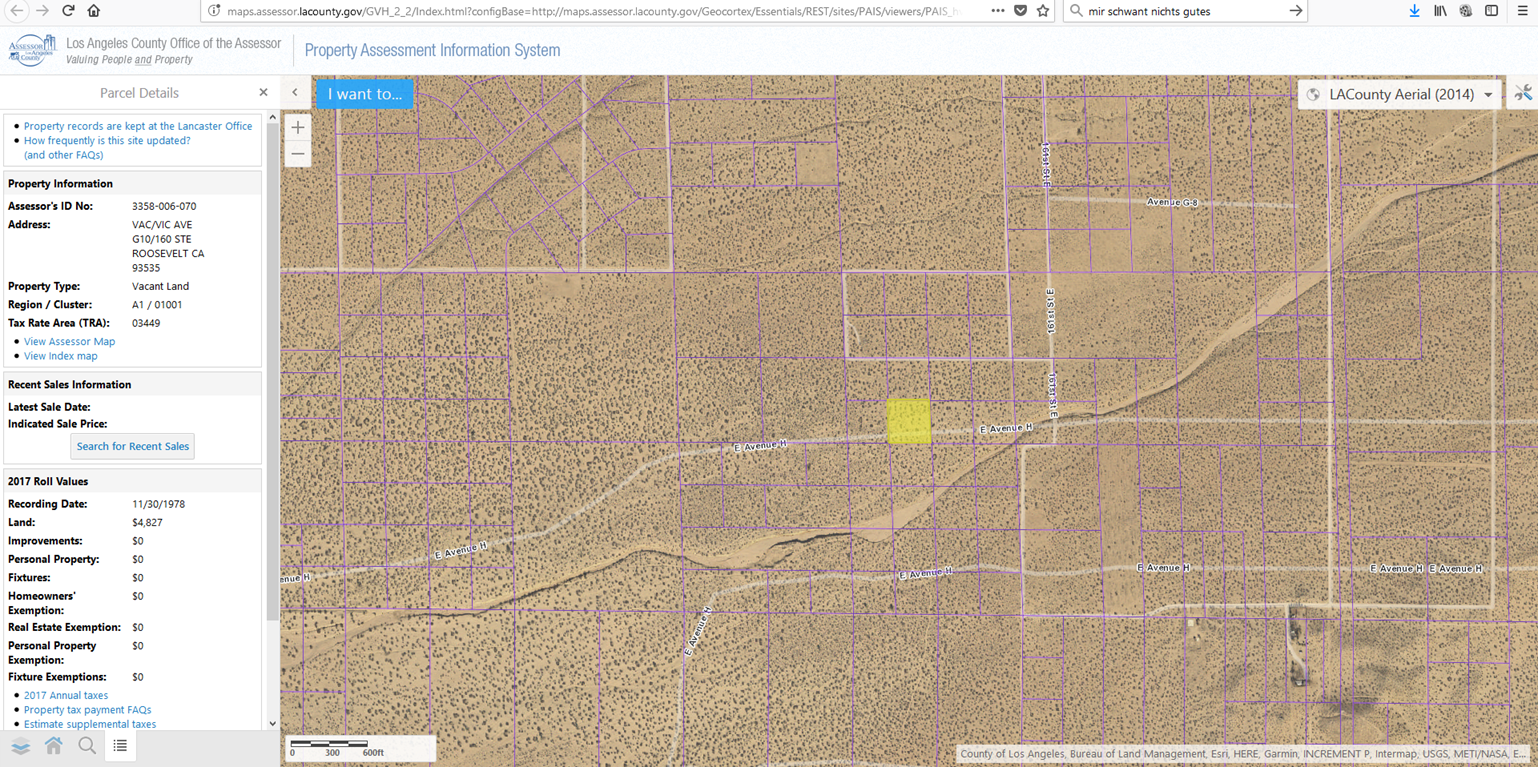Open the search magnifier in bottom toolbar
The height and width of the screenshot is (767, 1538).
tap(87, 746)
